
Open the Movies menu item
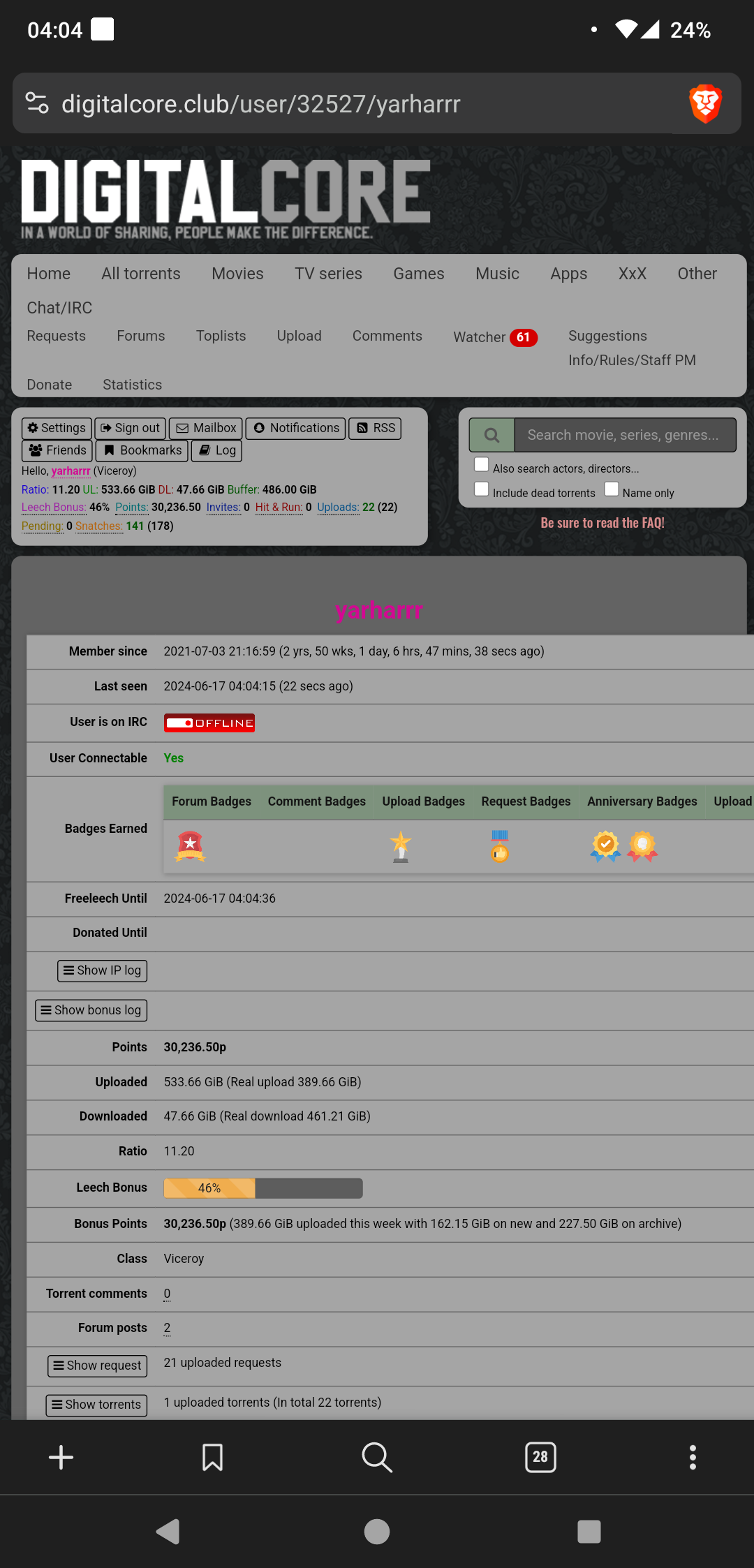[x=237, y=274]
